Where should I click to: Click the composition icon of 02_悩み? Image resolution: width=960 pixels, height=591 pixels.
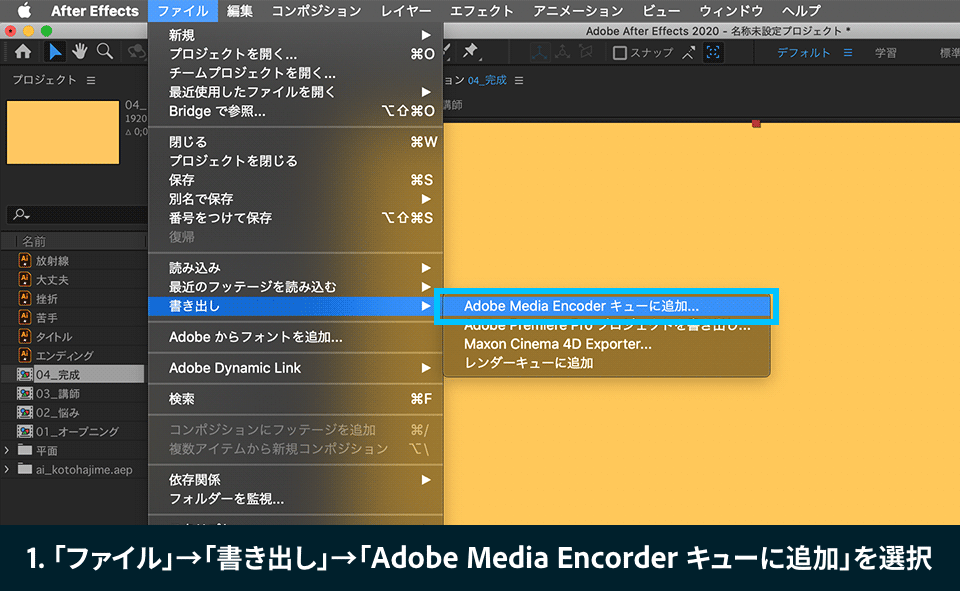coord(24,412)
